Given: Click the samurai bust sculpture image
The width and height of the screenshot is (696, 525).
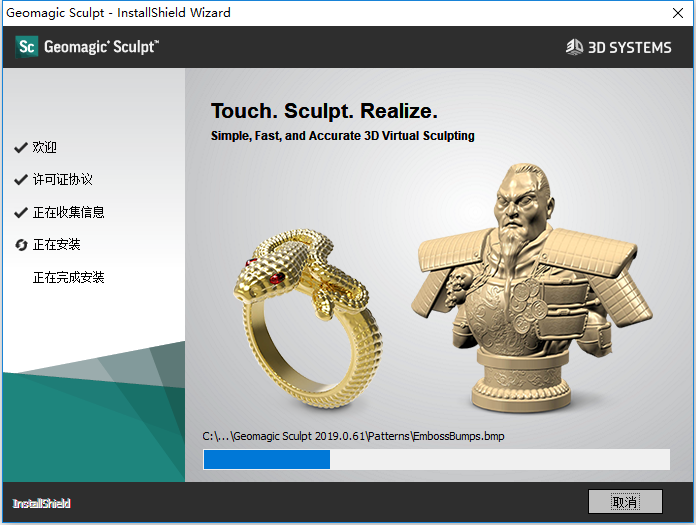Looking at the screenshot, I should tap(531, 288).
